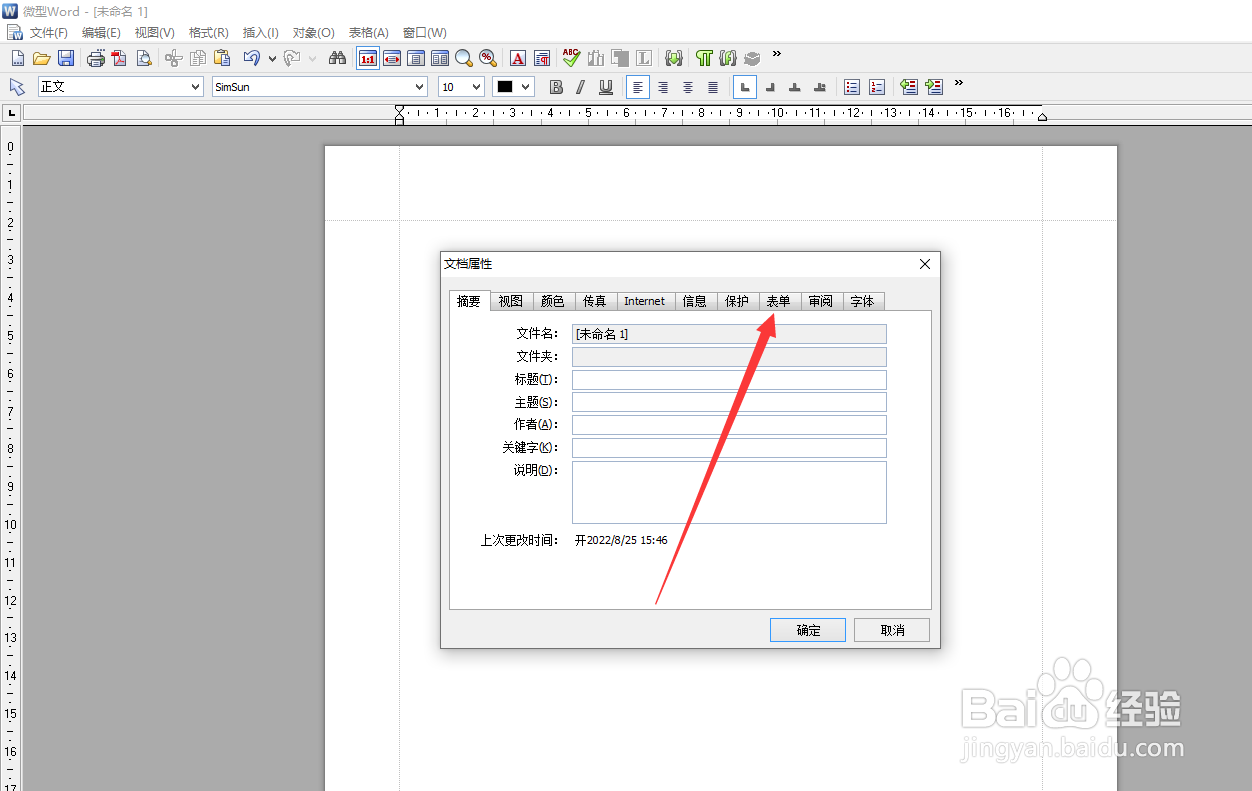Toggle italic formatting
Image resolution: width=1252 pixels, height=791 pixels.
(580, 87)
